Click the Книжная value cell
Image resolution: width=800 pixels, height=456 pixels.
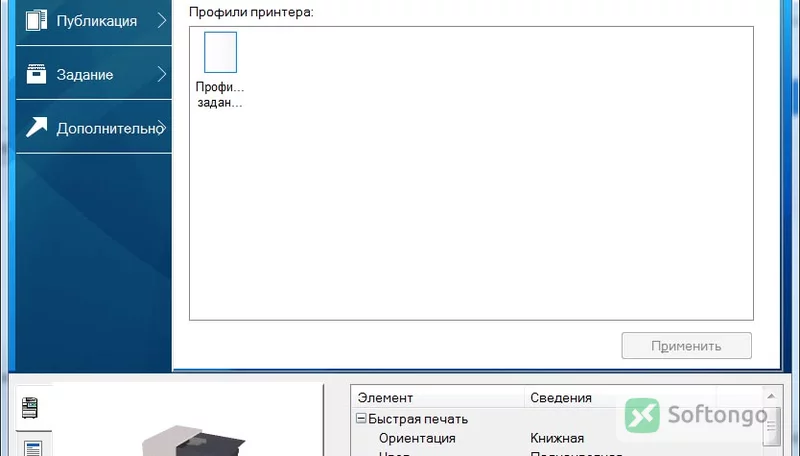tap(557, 438)
